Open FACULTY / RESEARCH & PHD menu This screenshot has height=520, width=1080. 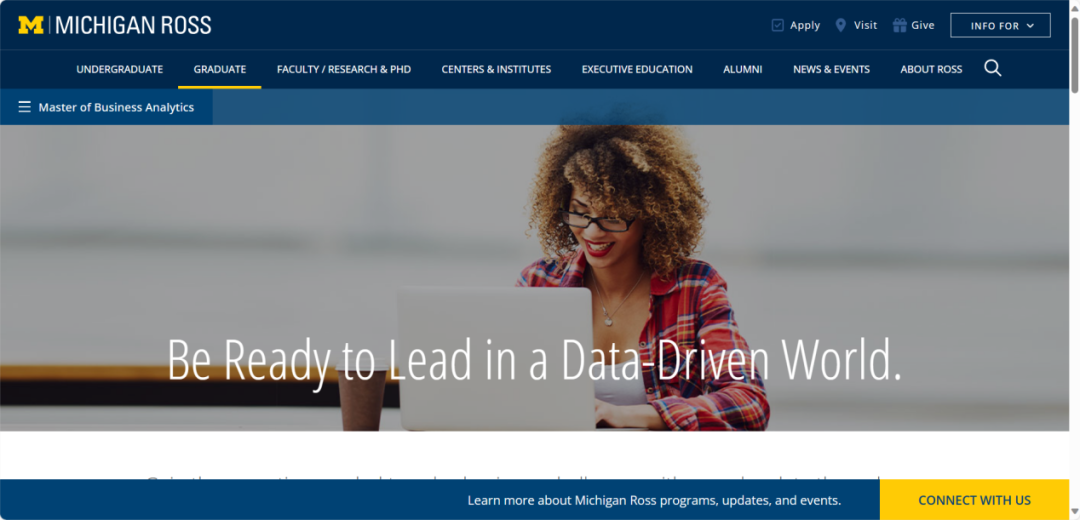pyautogui.click(x=344, y=69)
